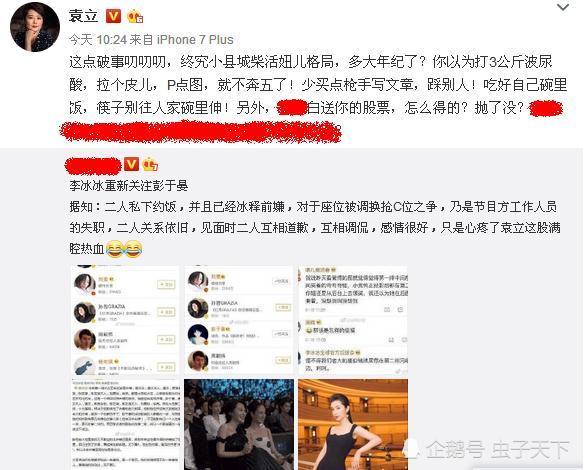Open the comments screenshot thumbnail
Viewport: 584px width, 470px height.
click(x=353, y=320)
